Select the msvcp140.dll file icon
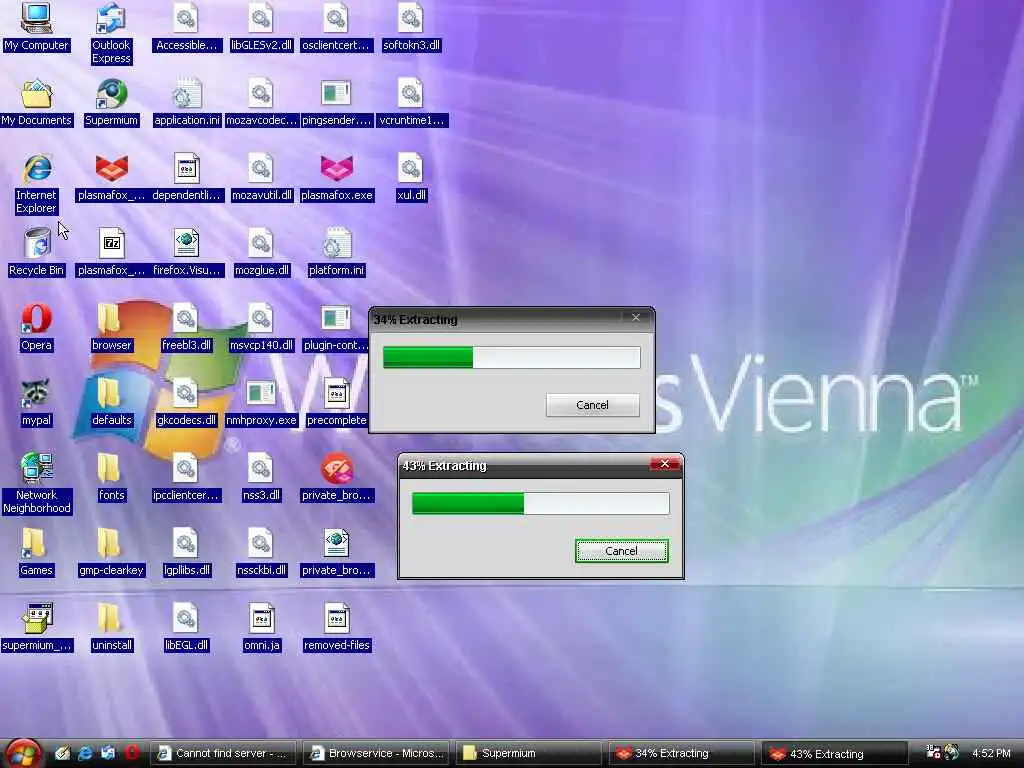The width and height of the screenshot is (1024, 768). pos(261,319)
